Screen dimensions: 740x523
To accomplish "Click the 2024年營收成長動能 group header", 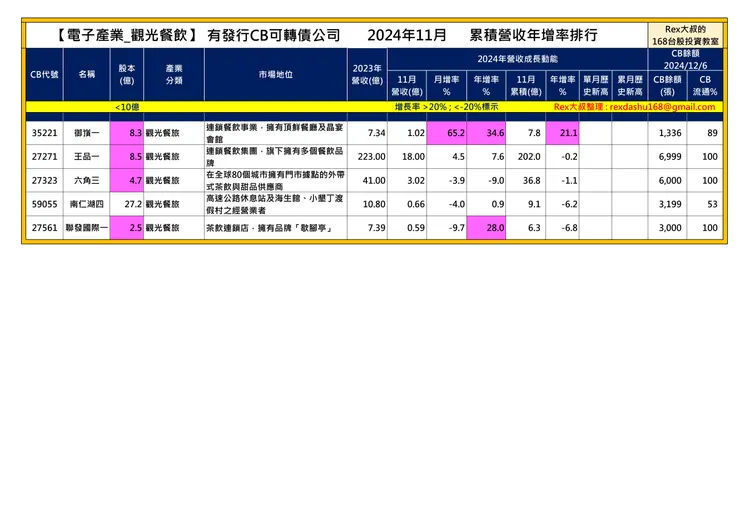I will click(x=518, y=59).
